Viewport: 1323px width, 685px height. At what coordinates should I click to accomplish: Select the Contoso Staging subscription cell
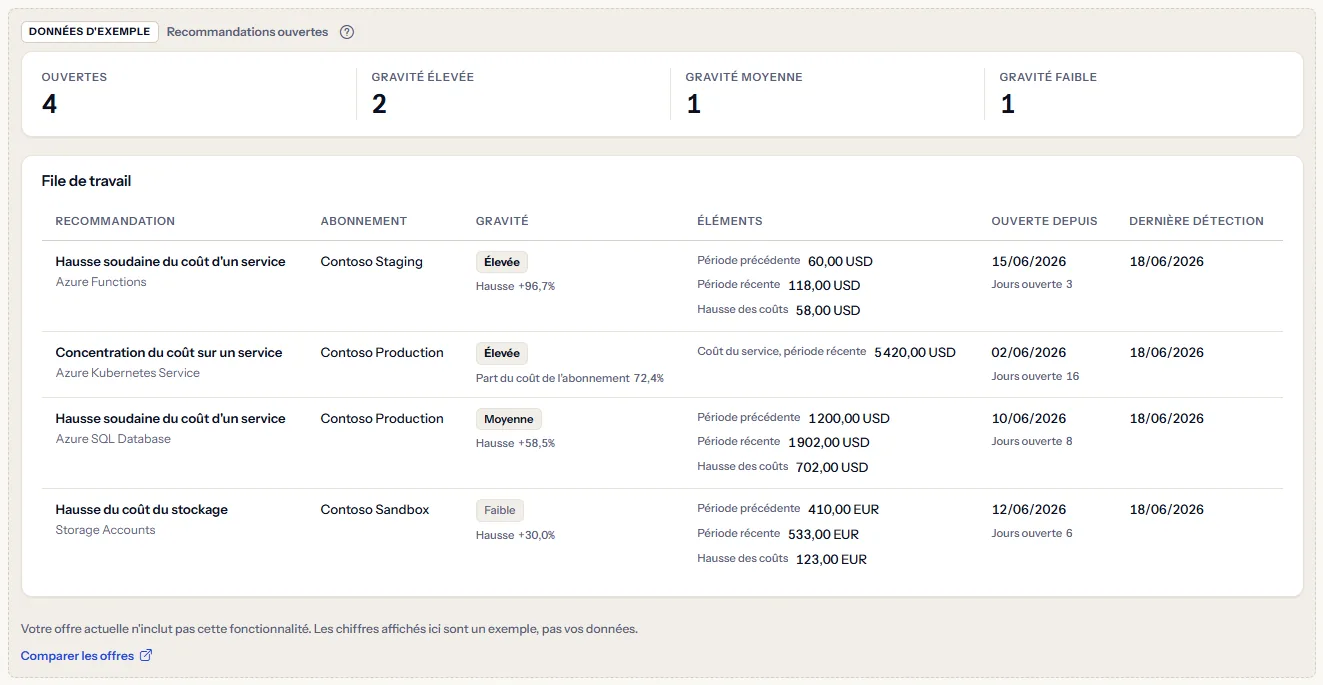(x=372, y=262)
